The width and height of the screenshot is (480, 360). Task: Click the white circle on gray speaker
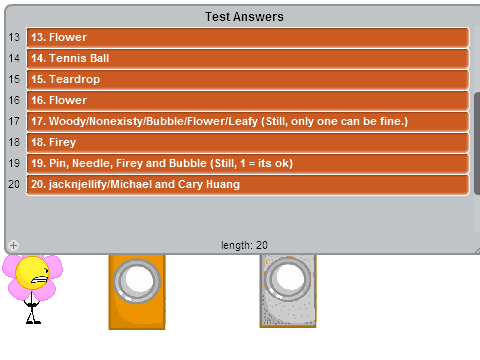(288, 277)
